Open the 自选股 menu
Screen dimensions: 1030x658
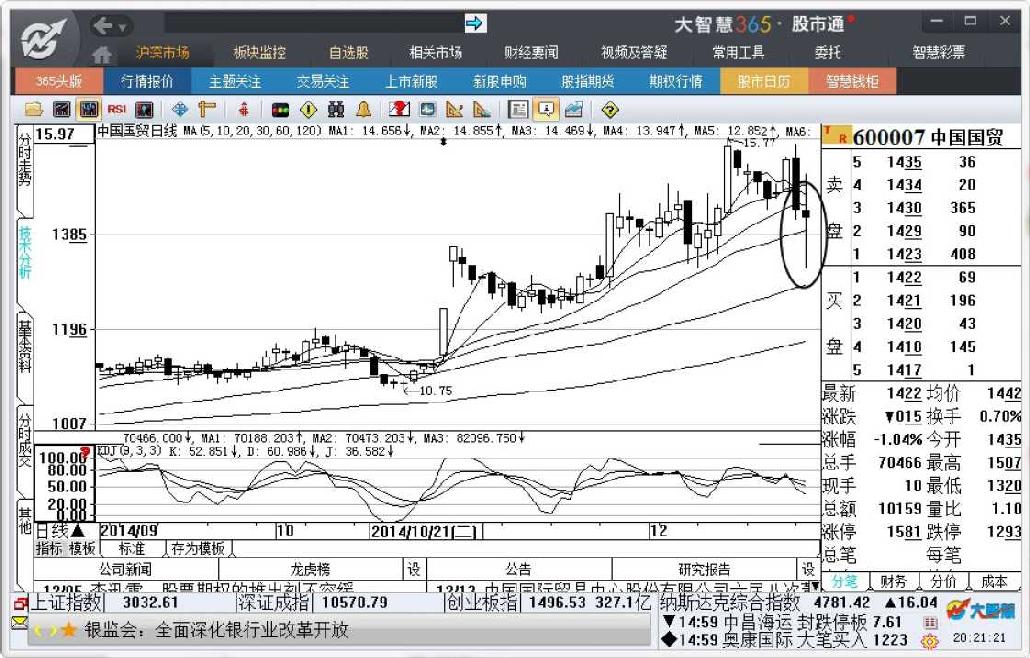[x=349, y=52]
